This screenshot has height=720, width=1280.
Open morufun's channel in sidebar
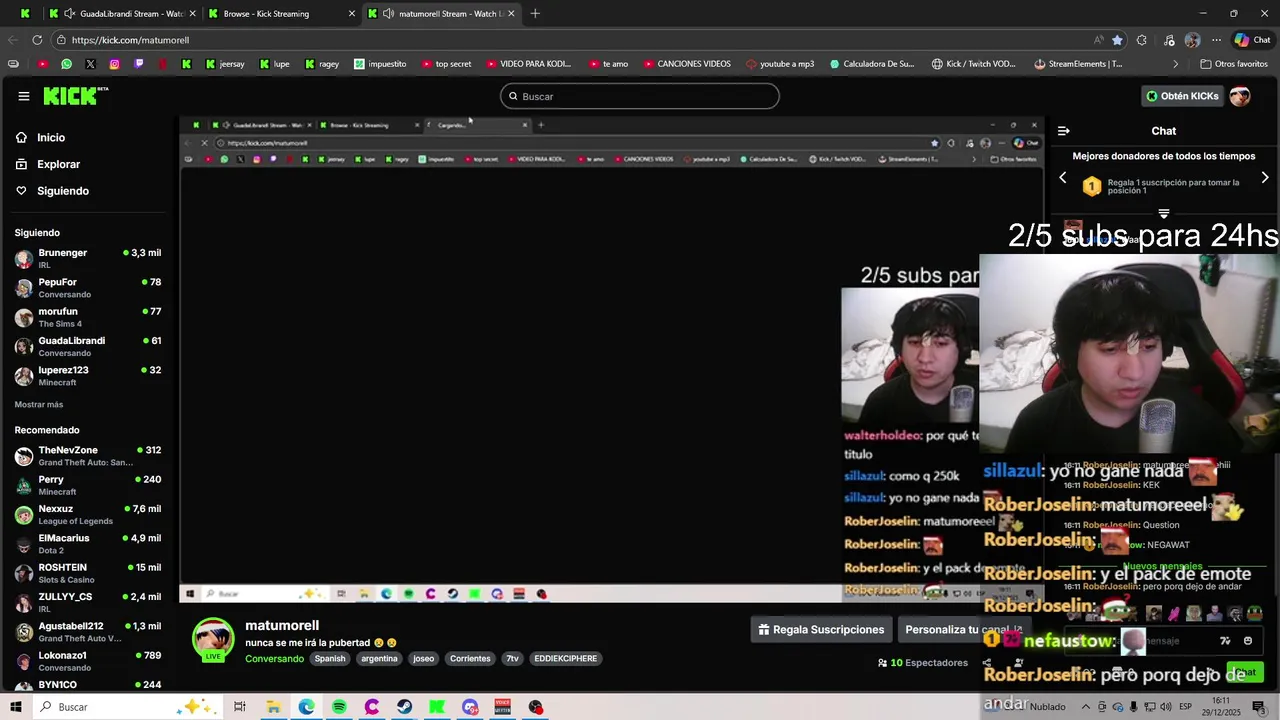point(88,317)
